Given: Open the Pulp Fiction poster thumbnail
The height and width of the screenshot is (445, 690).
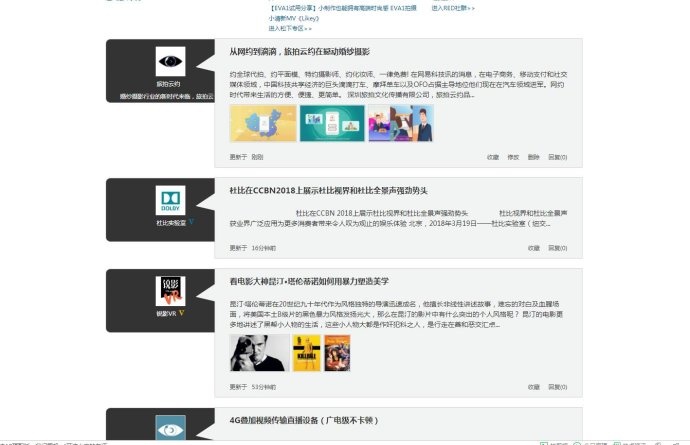Looking at the screenshot, I should point(337,351).
